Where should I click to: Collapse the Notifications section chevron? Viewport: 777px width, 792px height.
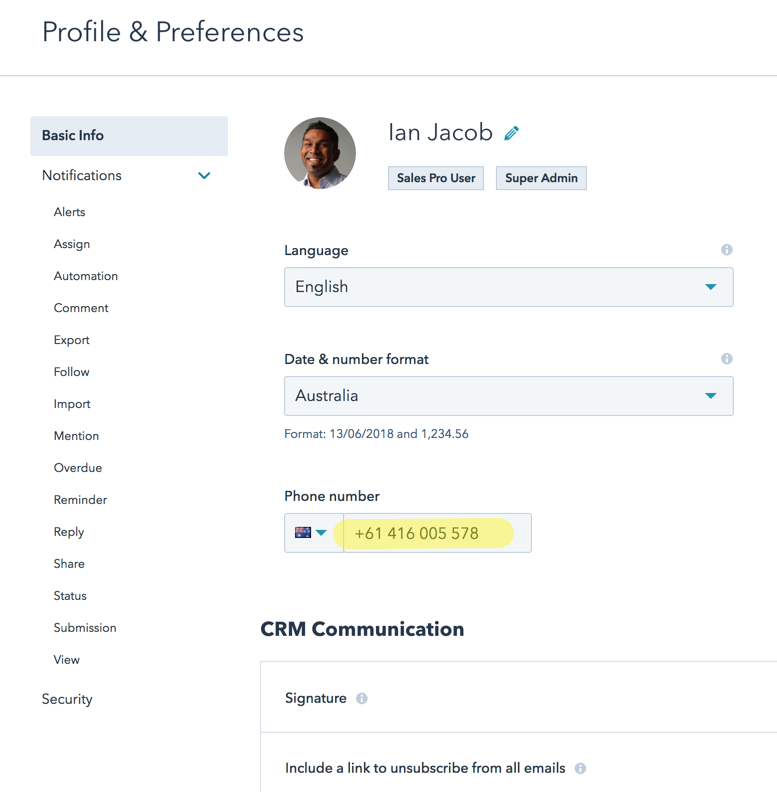[204, 176]
